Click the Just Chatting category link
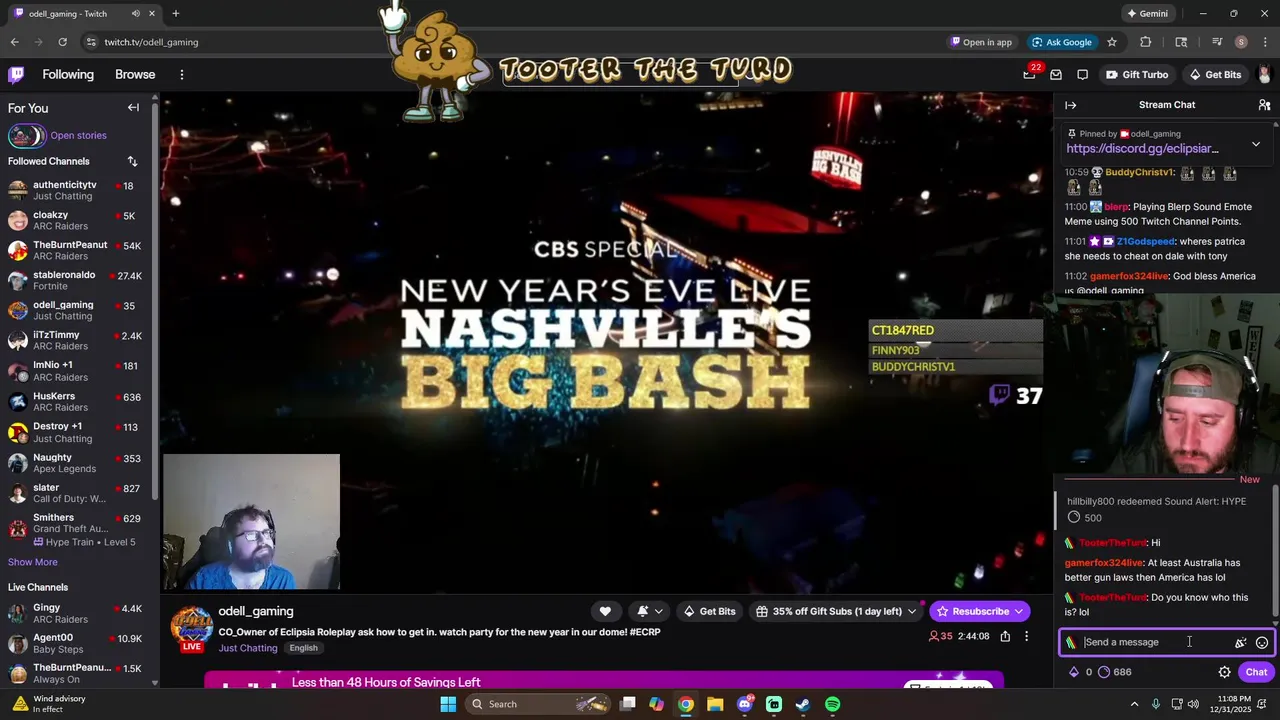The height and width of the screenshot is (720, 1280). [248, 648]
